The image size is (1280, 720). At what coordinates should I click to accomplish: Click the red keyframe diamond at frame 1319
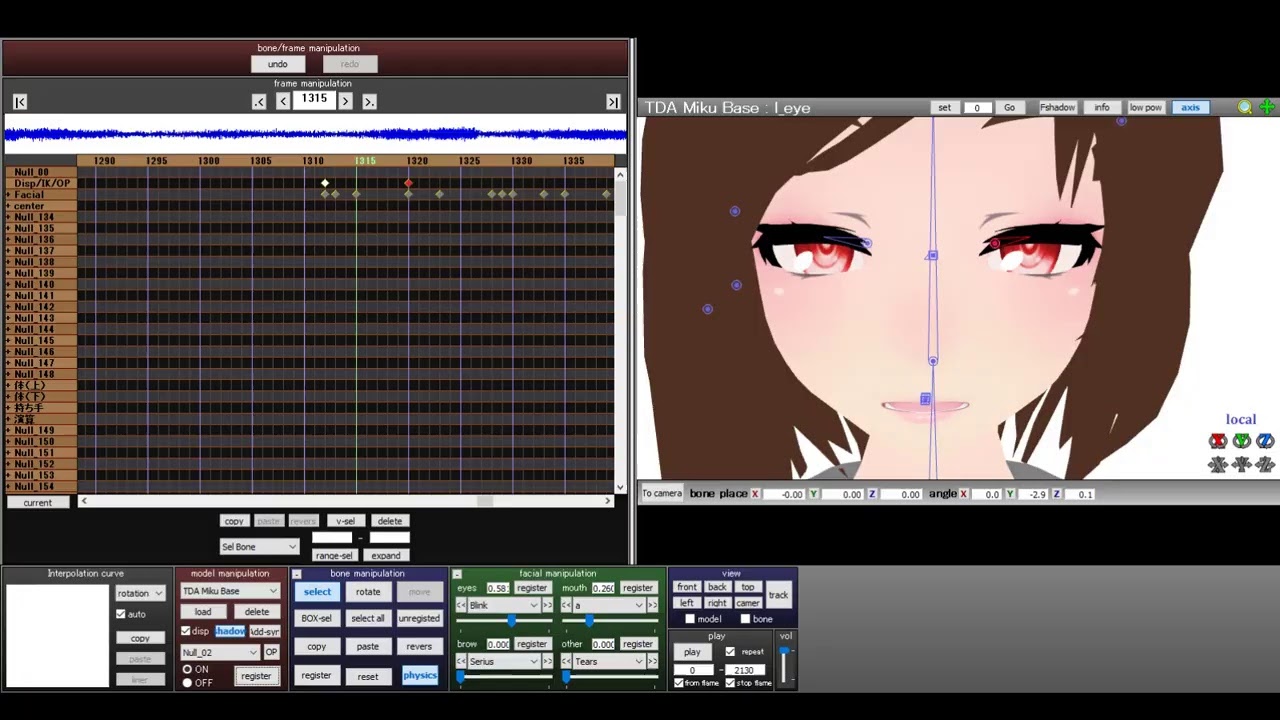point(408,183)
